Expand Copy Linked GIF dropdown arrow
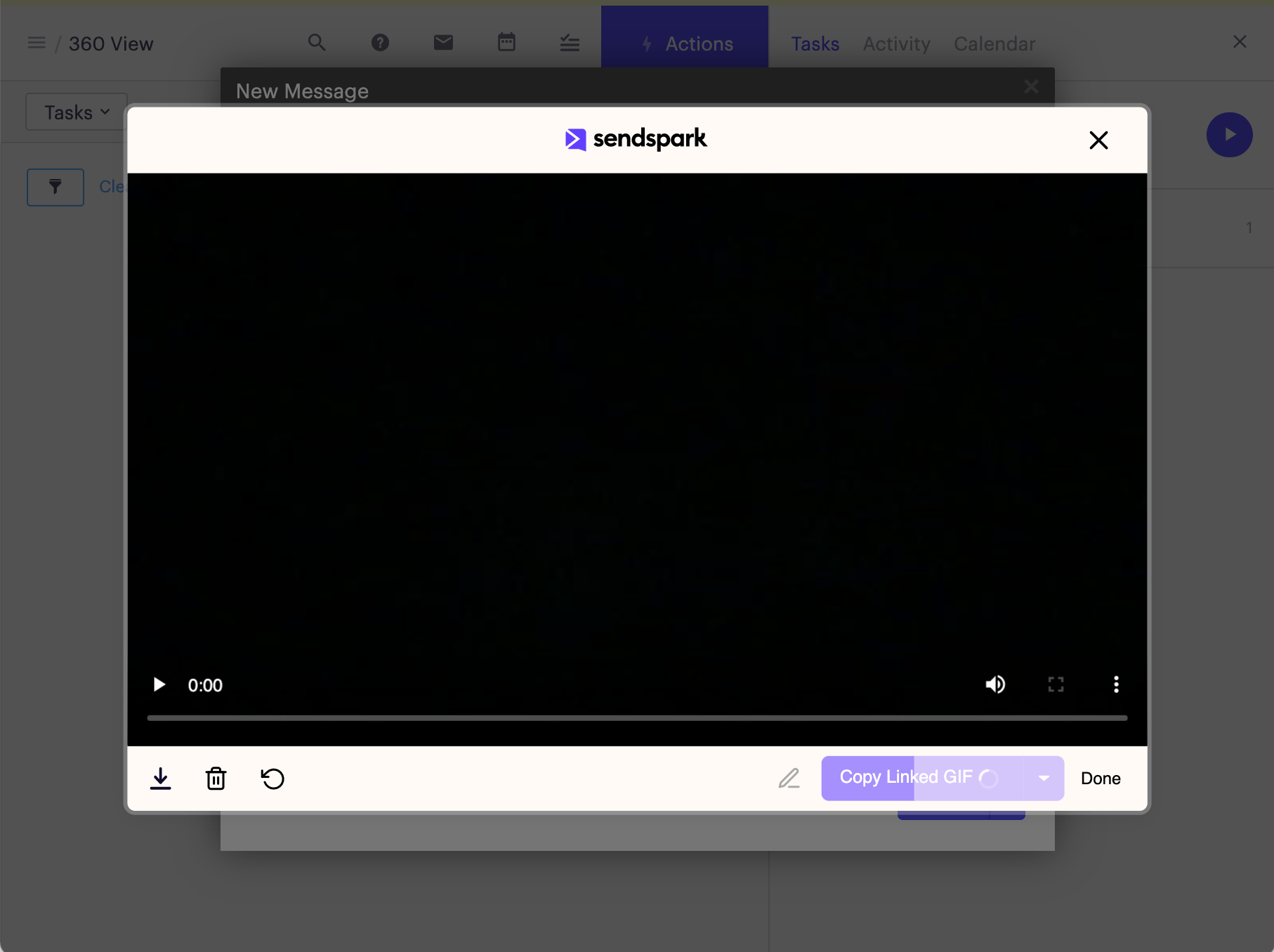 [1044, 778]
